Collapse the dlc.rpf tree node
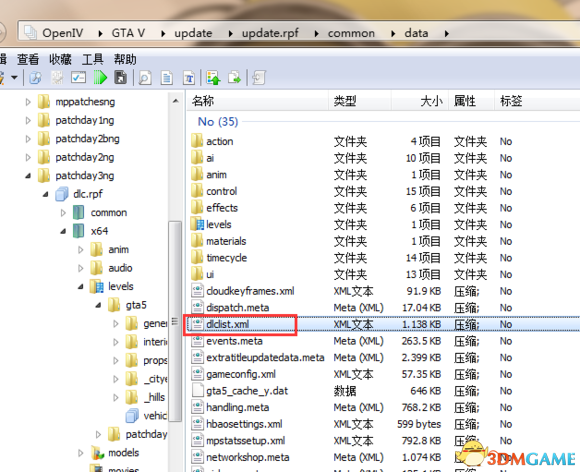 45,194
